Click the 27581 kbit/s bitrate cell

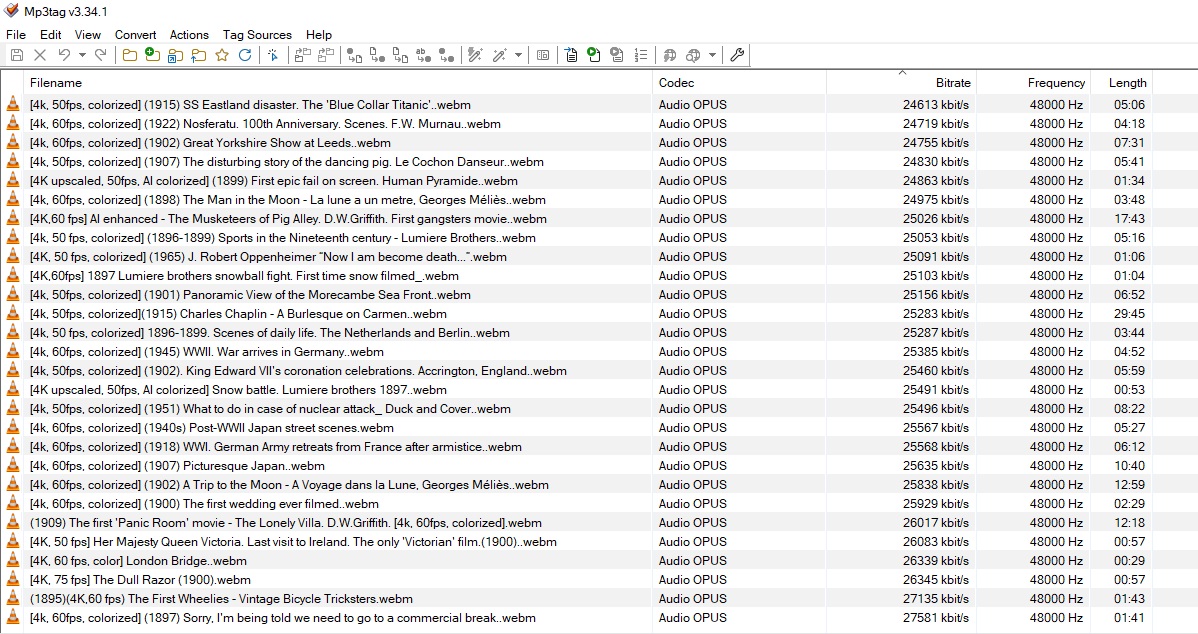(x=936, y=618)
